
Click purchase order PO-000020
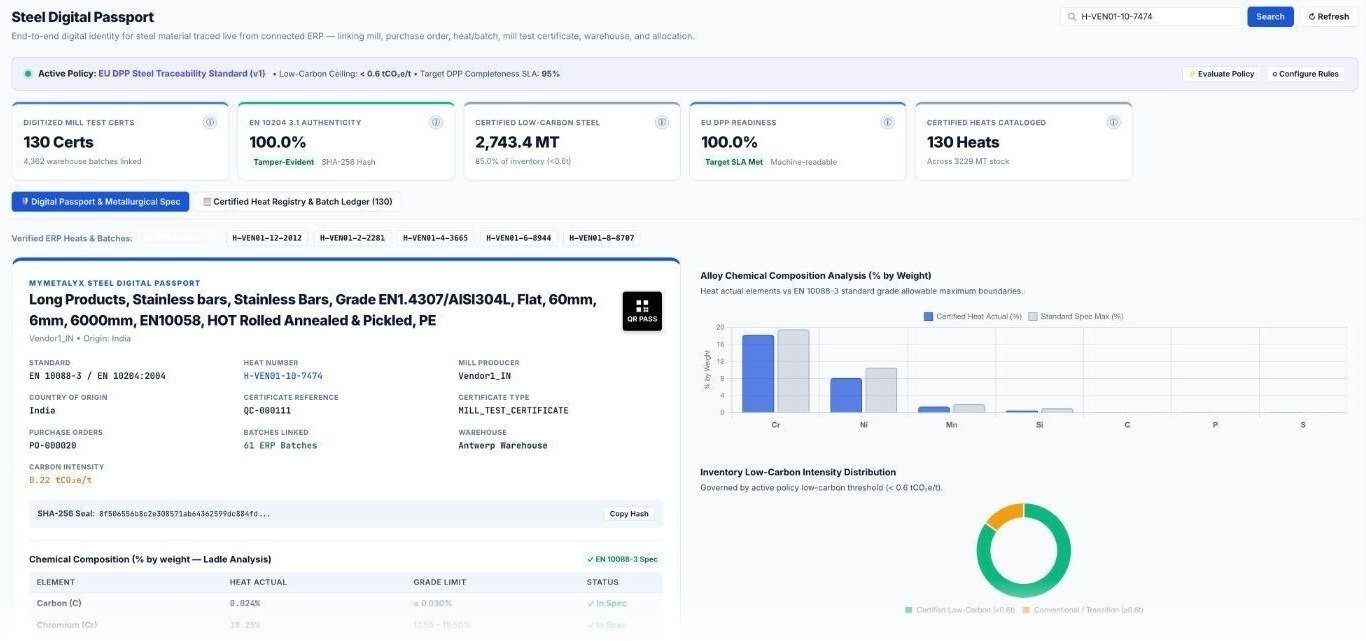(x=53, y=446)
